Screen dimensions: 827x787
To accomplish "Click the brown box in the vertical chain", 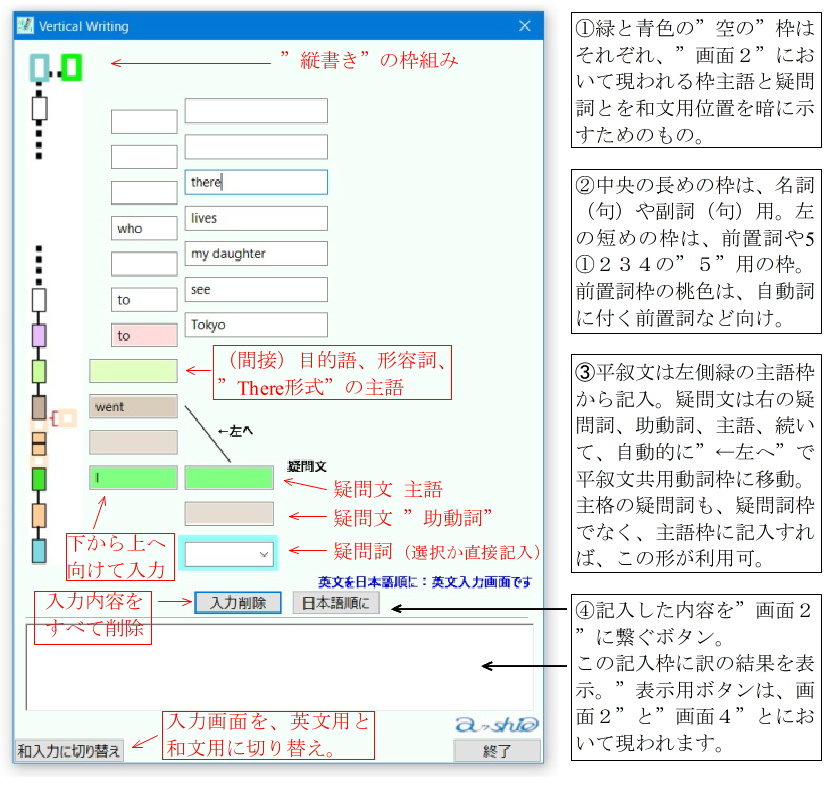I will (x=39, y=407).
